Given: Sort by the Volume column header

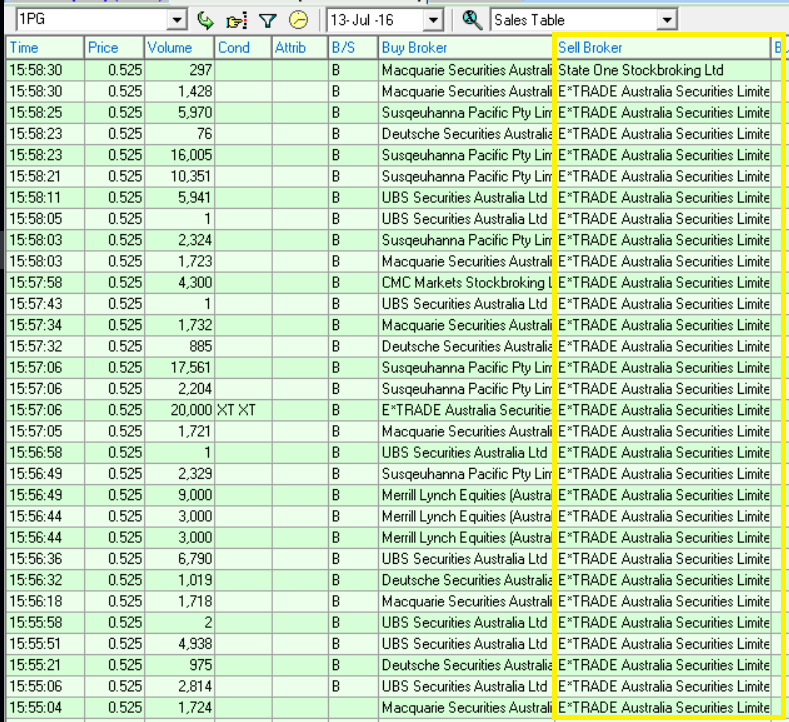Looking at the screenshot, I should (179, 48).
